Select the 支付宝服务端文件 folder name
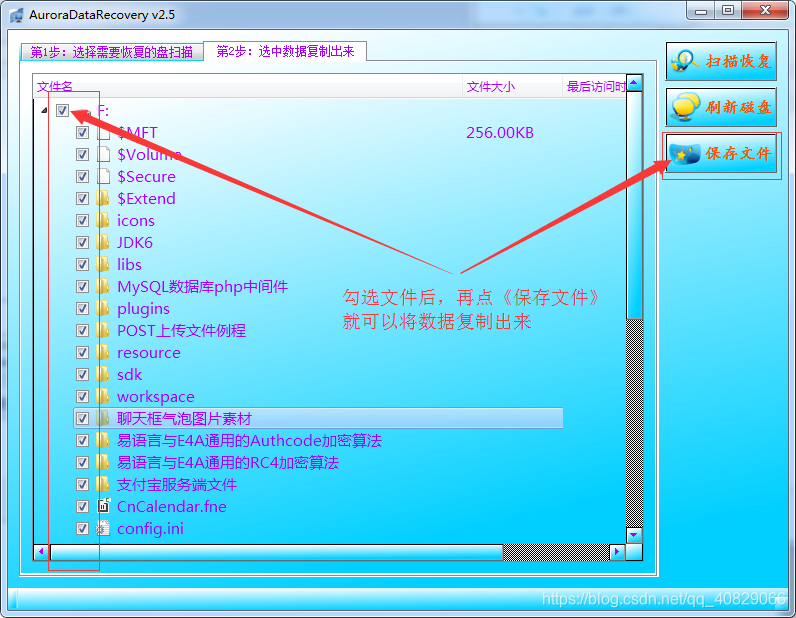This screenshot has width=796, height=618. tap(177, 484)
